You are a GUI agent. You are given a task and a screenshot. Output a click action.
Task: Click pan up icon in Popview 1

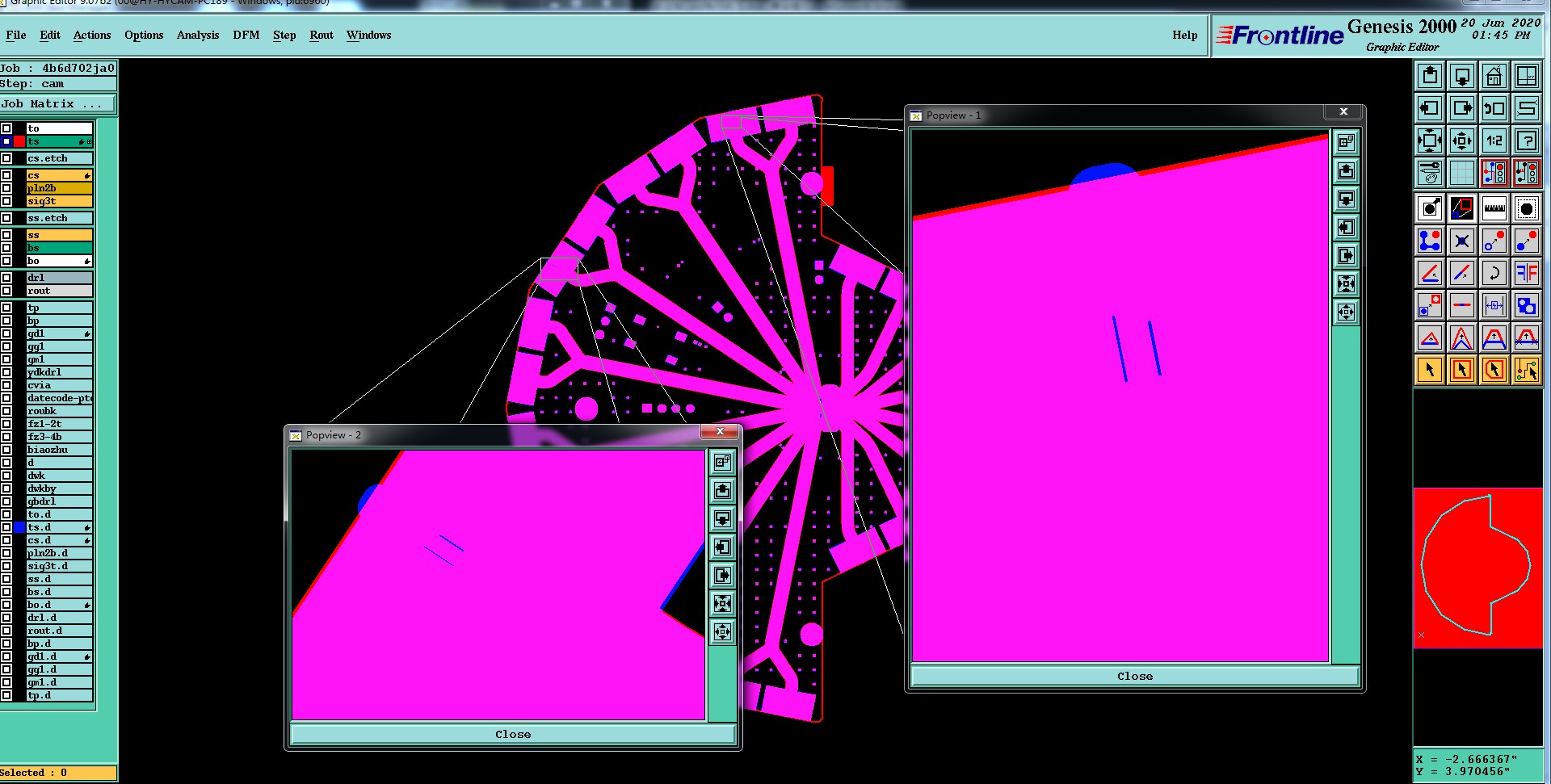tap(1346, 171)
